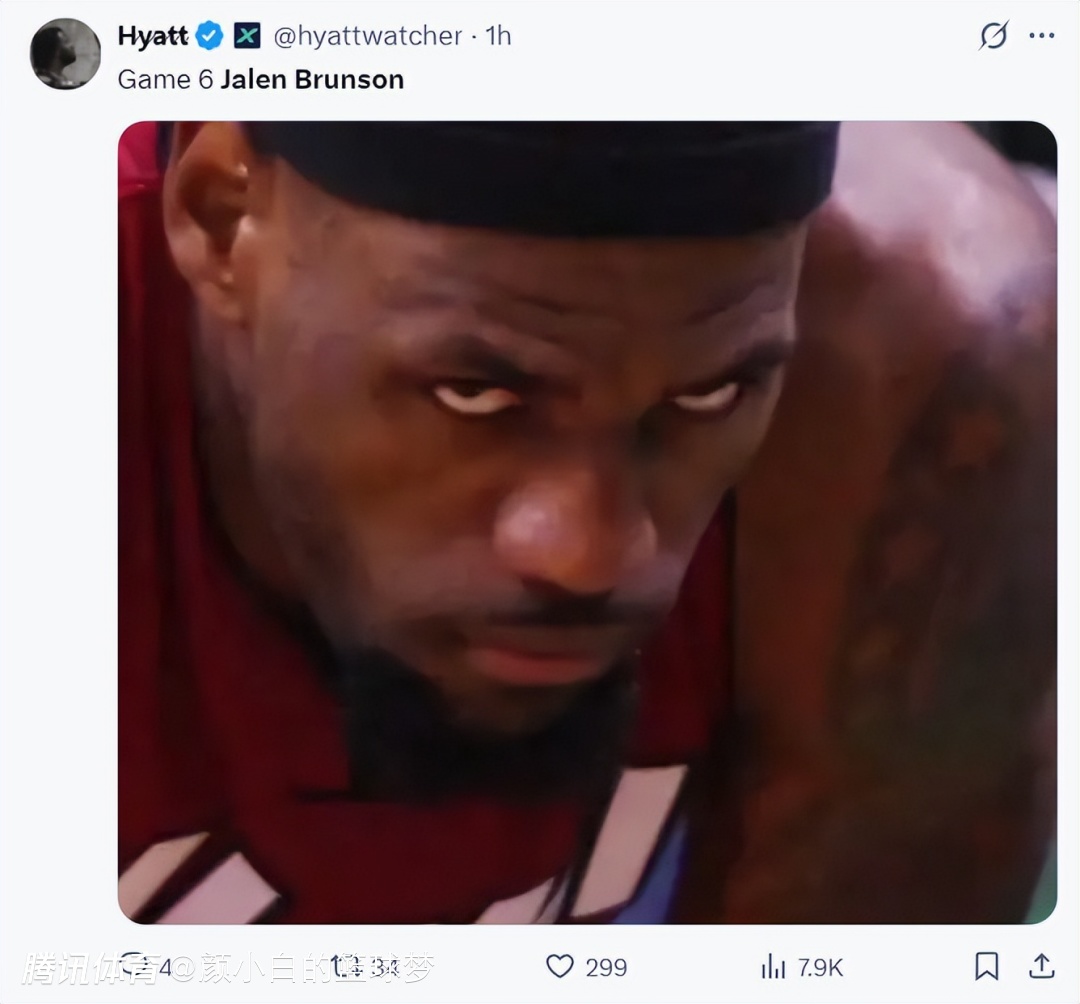Click the "Game 6 Jalen Brunson" post text
Image resolution: width=1080 pixels, height=1004 pixels.
coord(261,80)
